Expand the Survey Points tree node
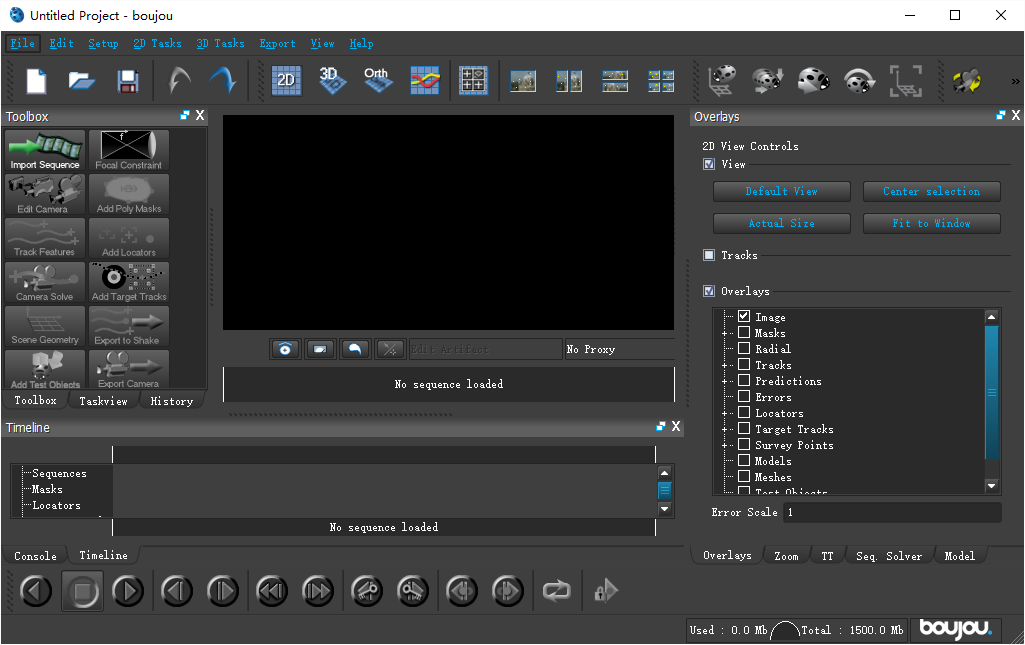This screenshot has height=645, width=1025. [724, 445]
